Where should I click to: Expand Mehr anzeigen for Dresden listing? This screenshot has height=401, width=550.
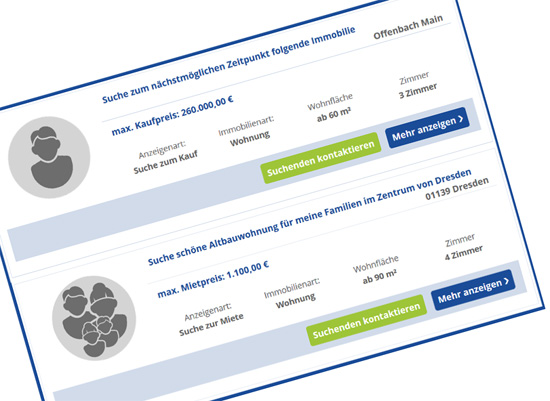pos(473,290)
